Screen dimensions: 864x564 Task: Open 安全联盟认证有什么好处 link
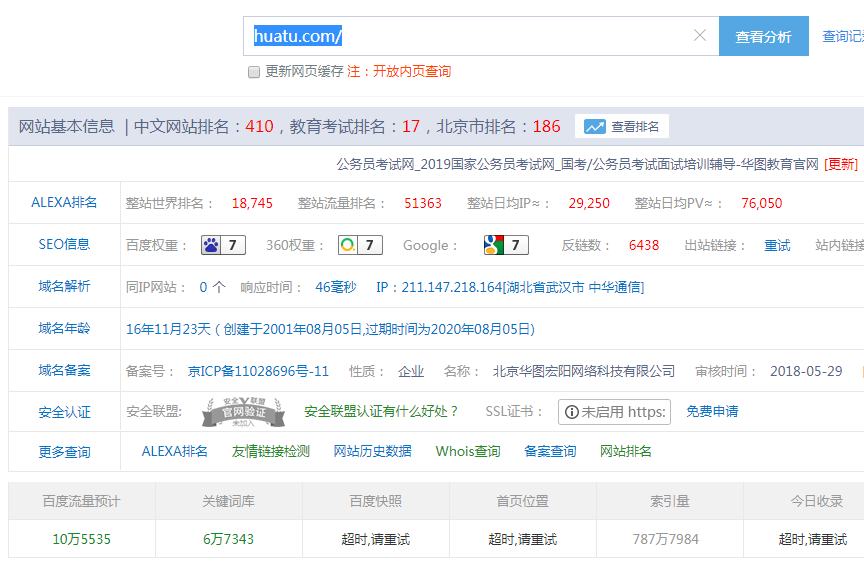pyautogui.click(x=381, y=411)
